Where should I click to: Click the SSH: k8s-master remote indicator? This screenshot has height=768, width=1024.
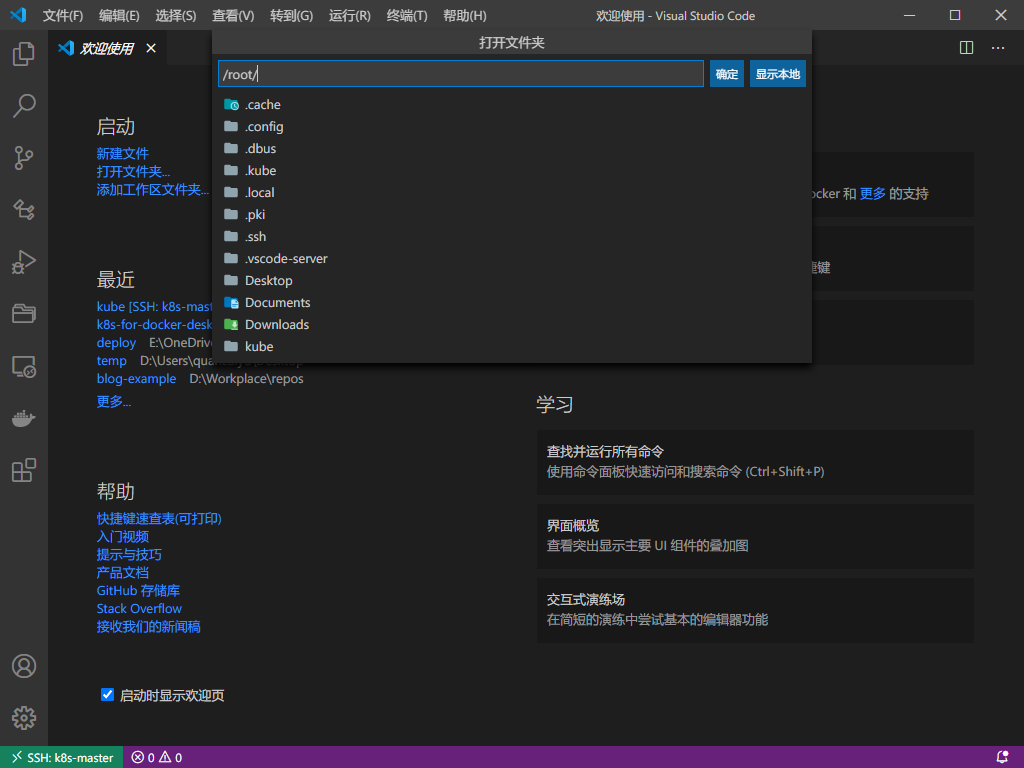(x=62, y=758)
